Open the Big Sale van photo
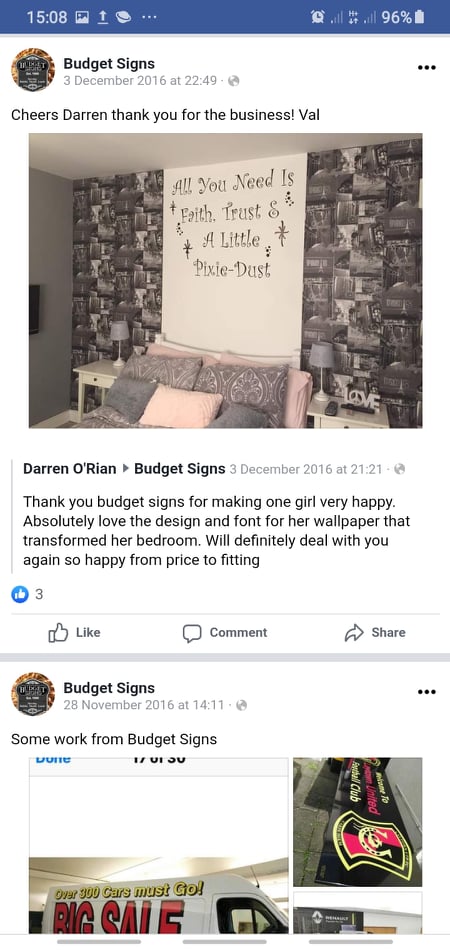The height and width of the screenshot is (950, 450). point(159,845)
